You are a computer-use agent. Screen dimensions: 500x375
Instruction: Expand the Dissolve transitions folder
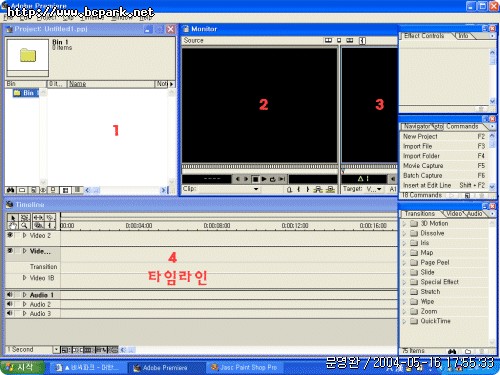click(404, 233)
